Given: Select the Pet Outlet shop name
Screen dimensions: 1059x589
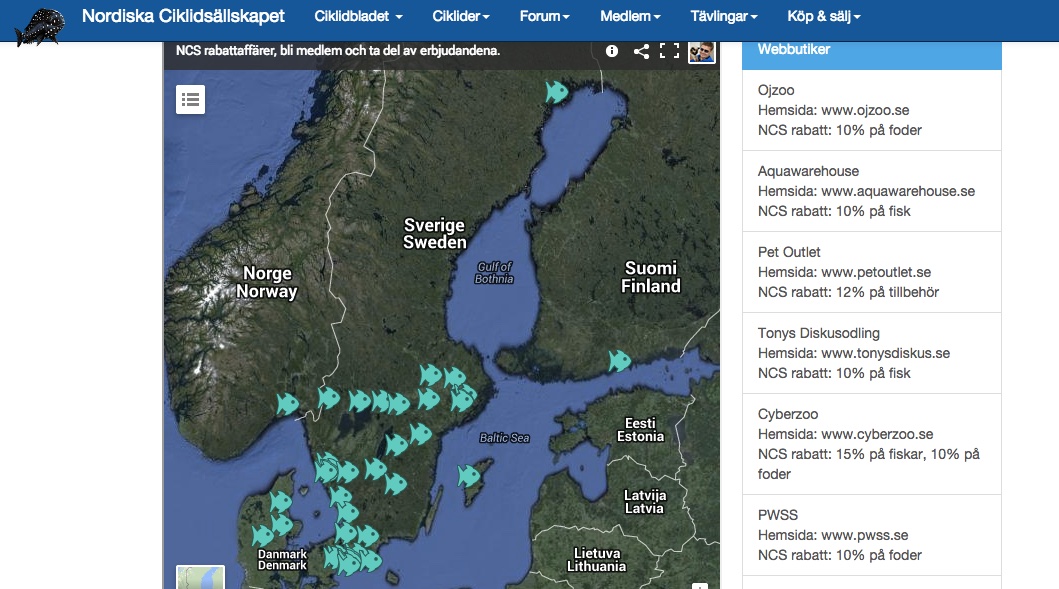Looking at the screenshot, I should [789, 252].
